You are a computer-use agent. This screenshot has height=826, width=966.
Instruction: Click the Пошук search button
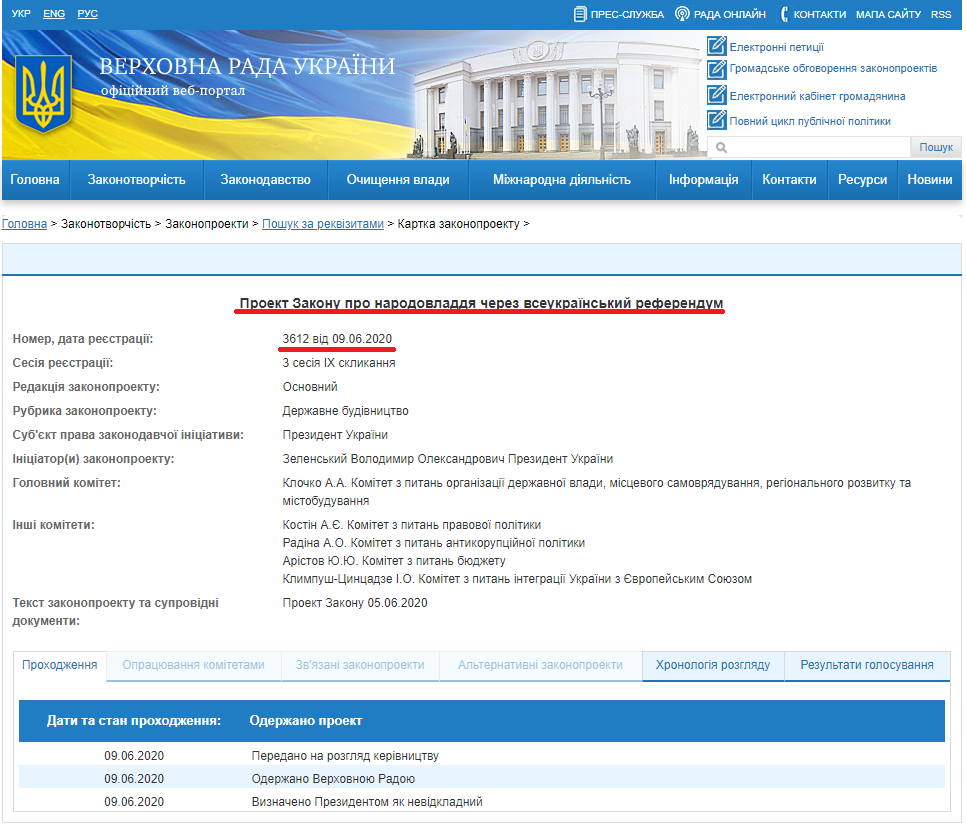pyautogui.click(x=936, y=147)
